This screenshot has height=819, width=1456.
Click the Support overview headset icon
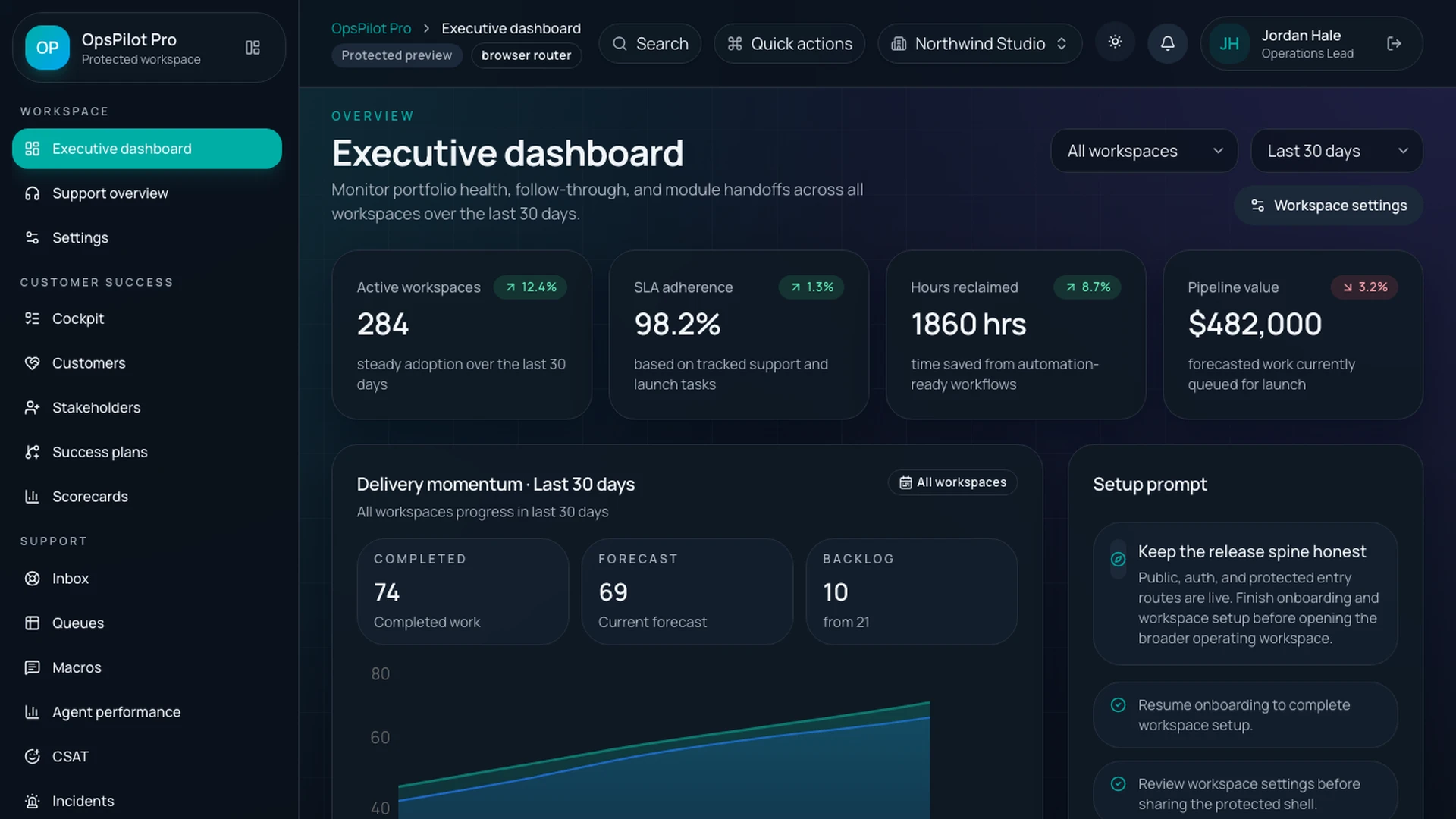(32, 193)
